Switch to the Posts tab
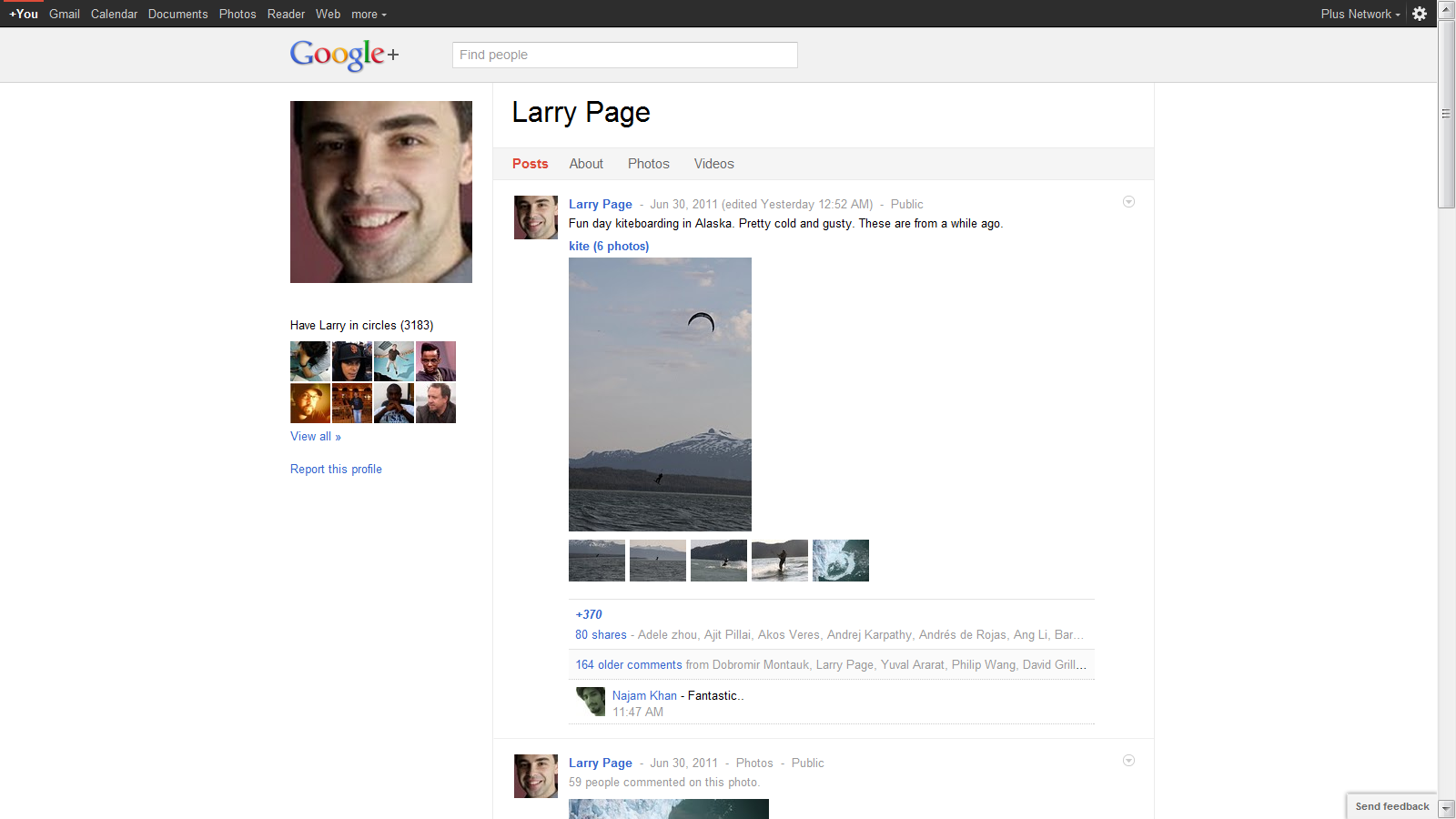This screenshot has width=1456, height=819. 531,164
